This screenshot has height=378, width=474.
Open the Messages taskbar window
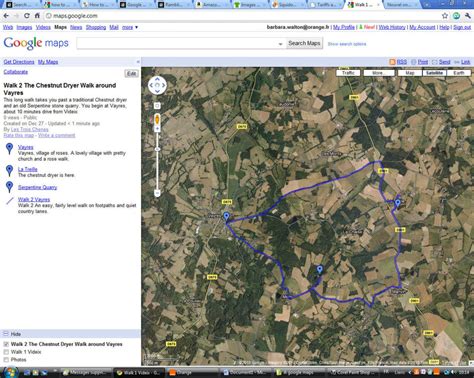[87, 372]
